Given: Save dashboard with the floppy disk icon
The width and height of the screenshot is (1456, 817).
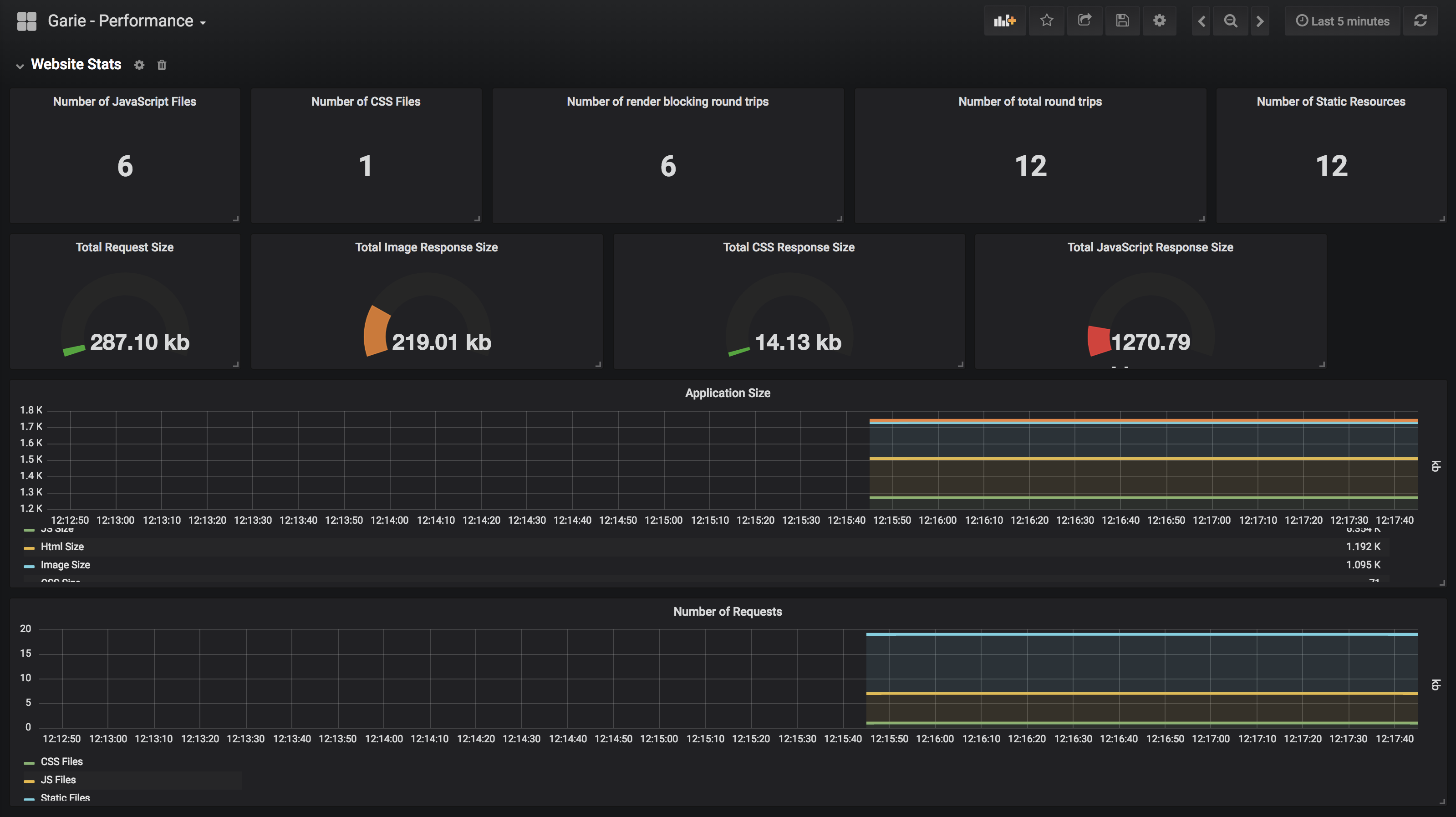Looking at the screenshot, I should coord(1122,21).
